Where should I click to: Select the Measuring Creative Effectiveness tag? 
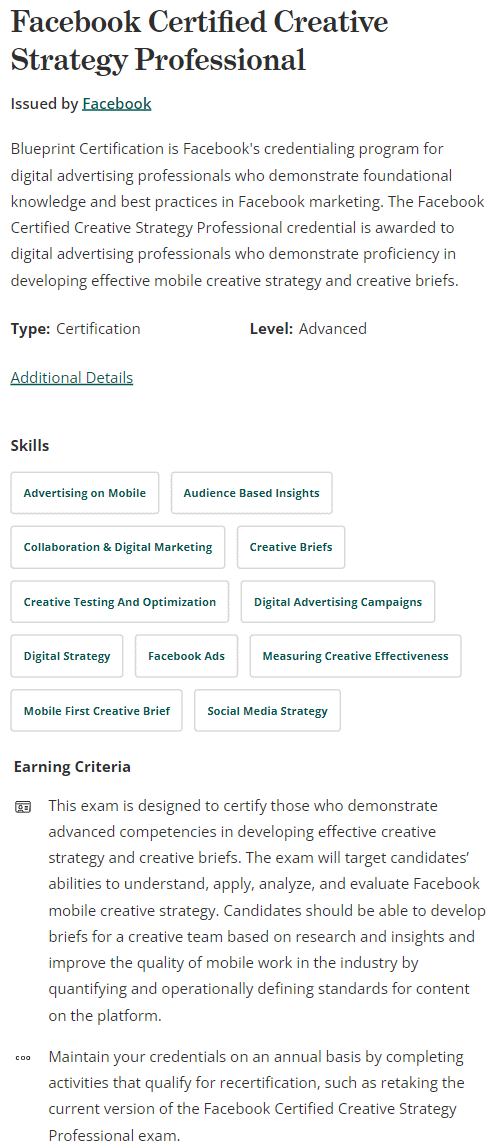tap(355, 656)
